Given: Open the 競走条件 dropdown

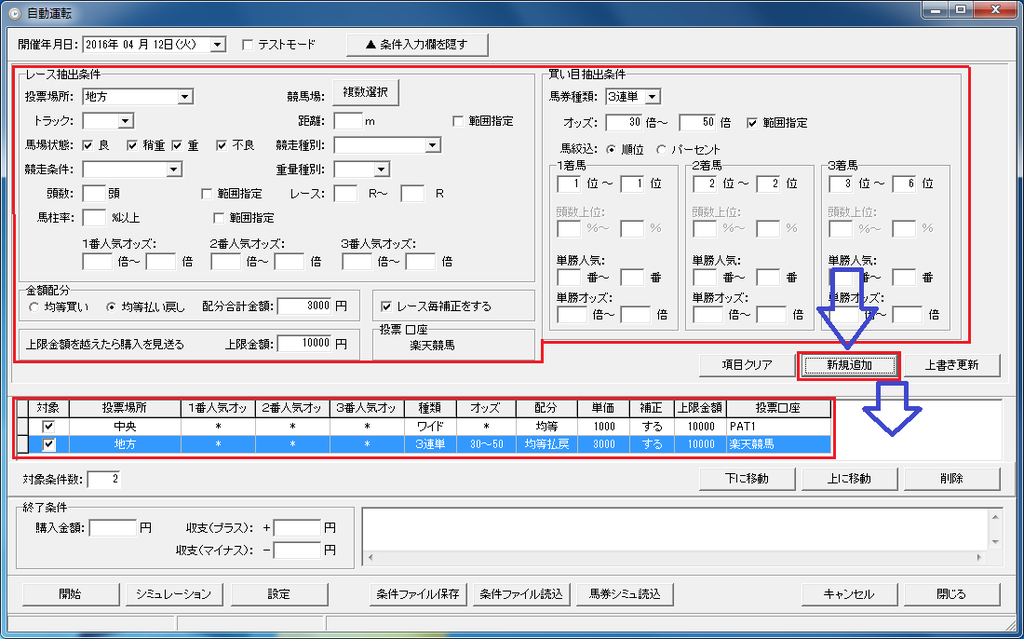Looking at the screenshot, I should [174, 169].
